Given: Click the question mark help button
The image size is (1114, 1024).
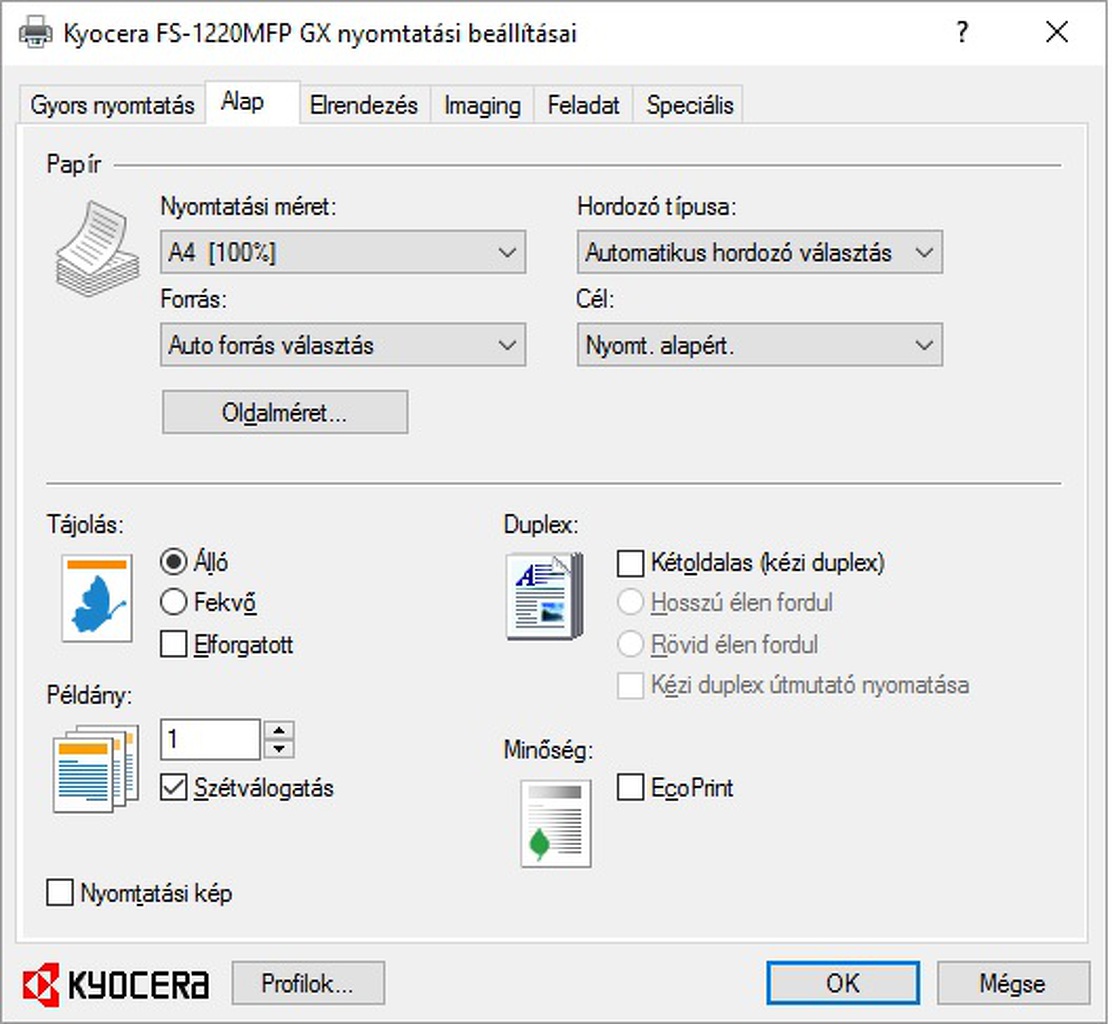Looking at the screenshot, I should (962, 33).
